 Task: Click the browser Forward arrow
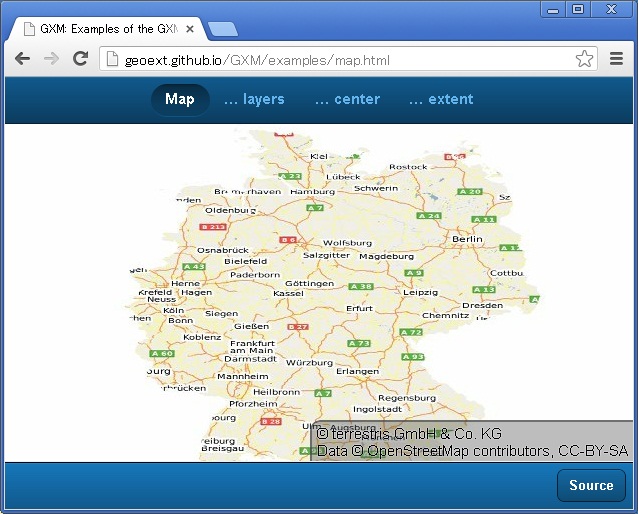[x=51, y=59]
